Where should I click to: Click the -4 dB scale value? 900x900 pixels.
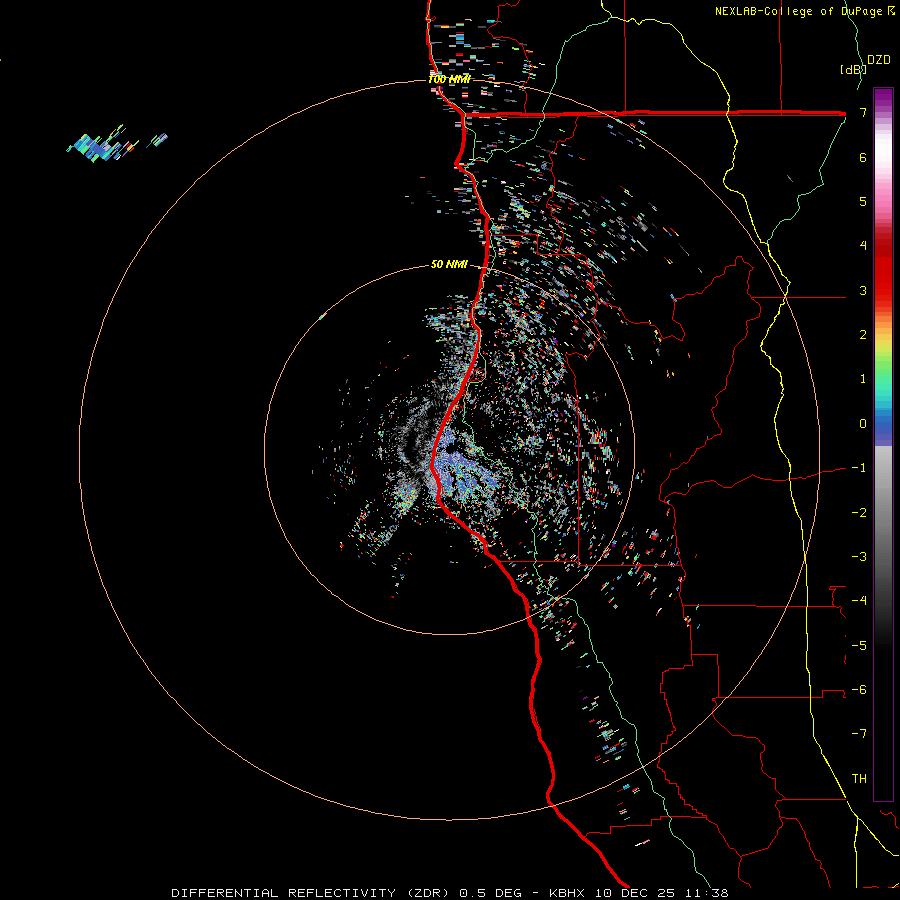[x=859, y=601]
